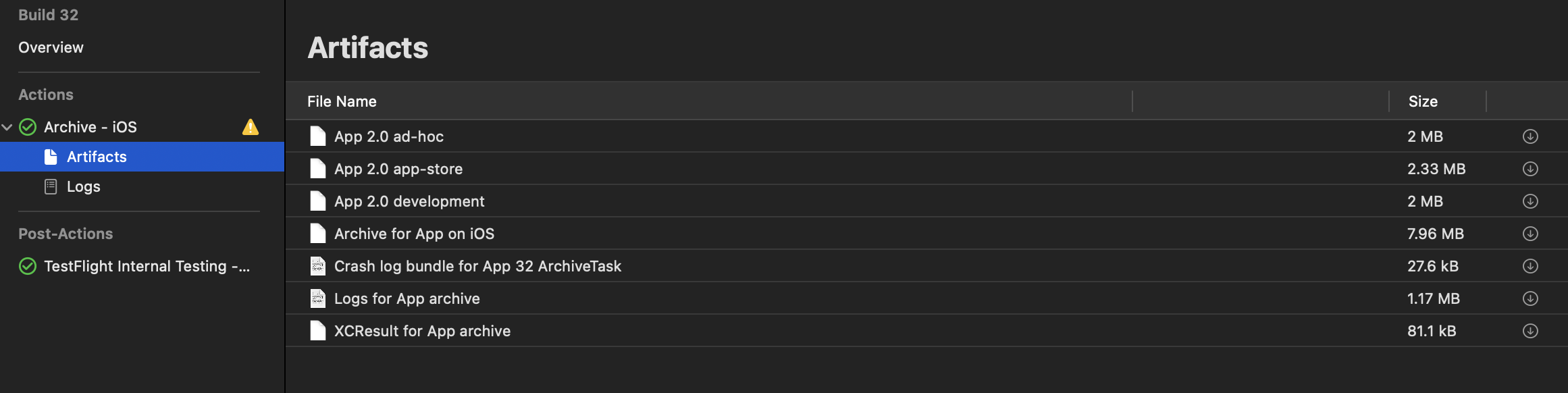Download the XCResult for App archive
The width and height of the screenshot is (1568, 393).
(x=1532, y=331)
